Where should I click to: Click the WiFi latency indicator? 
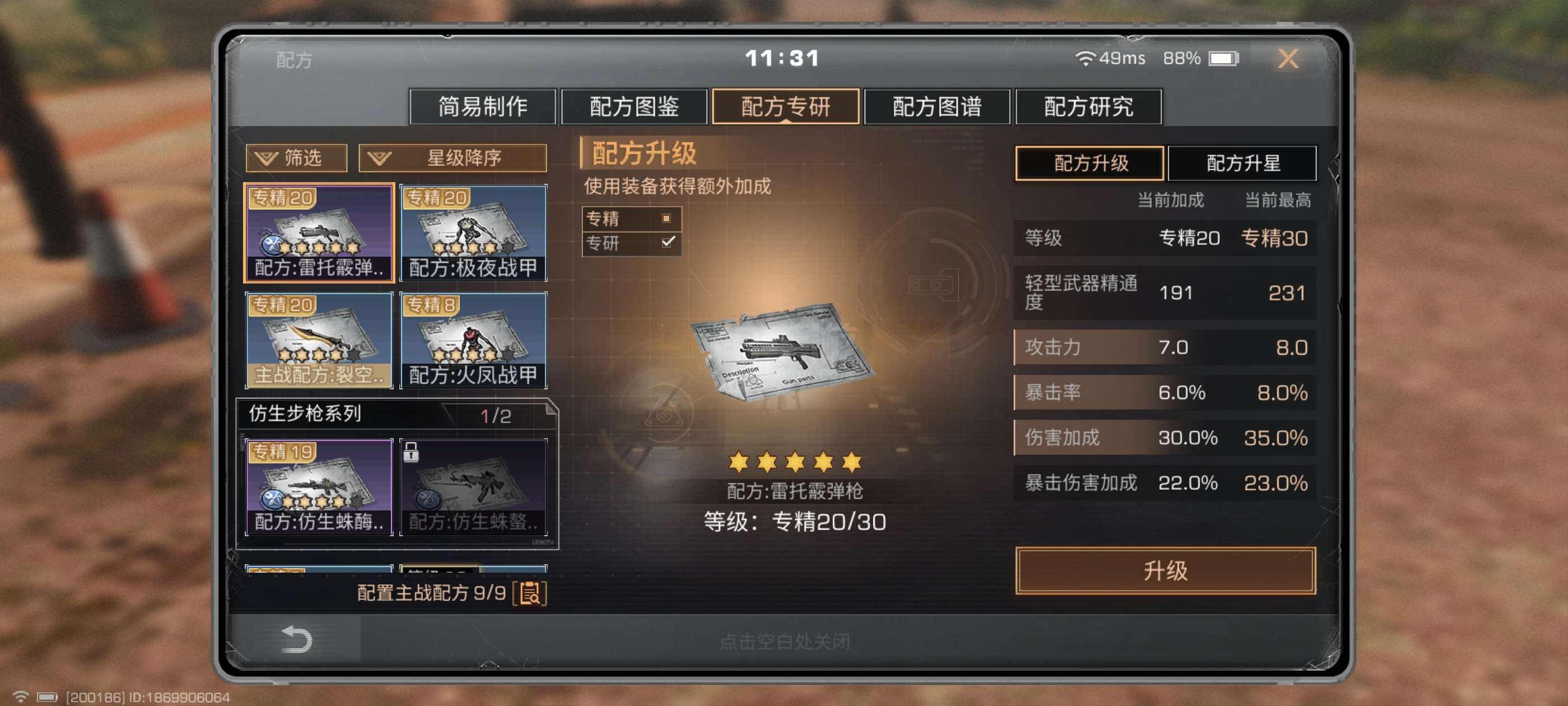pyautogui.click(x=1110, y=58)
